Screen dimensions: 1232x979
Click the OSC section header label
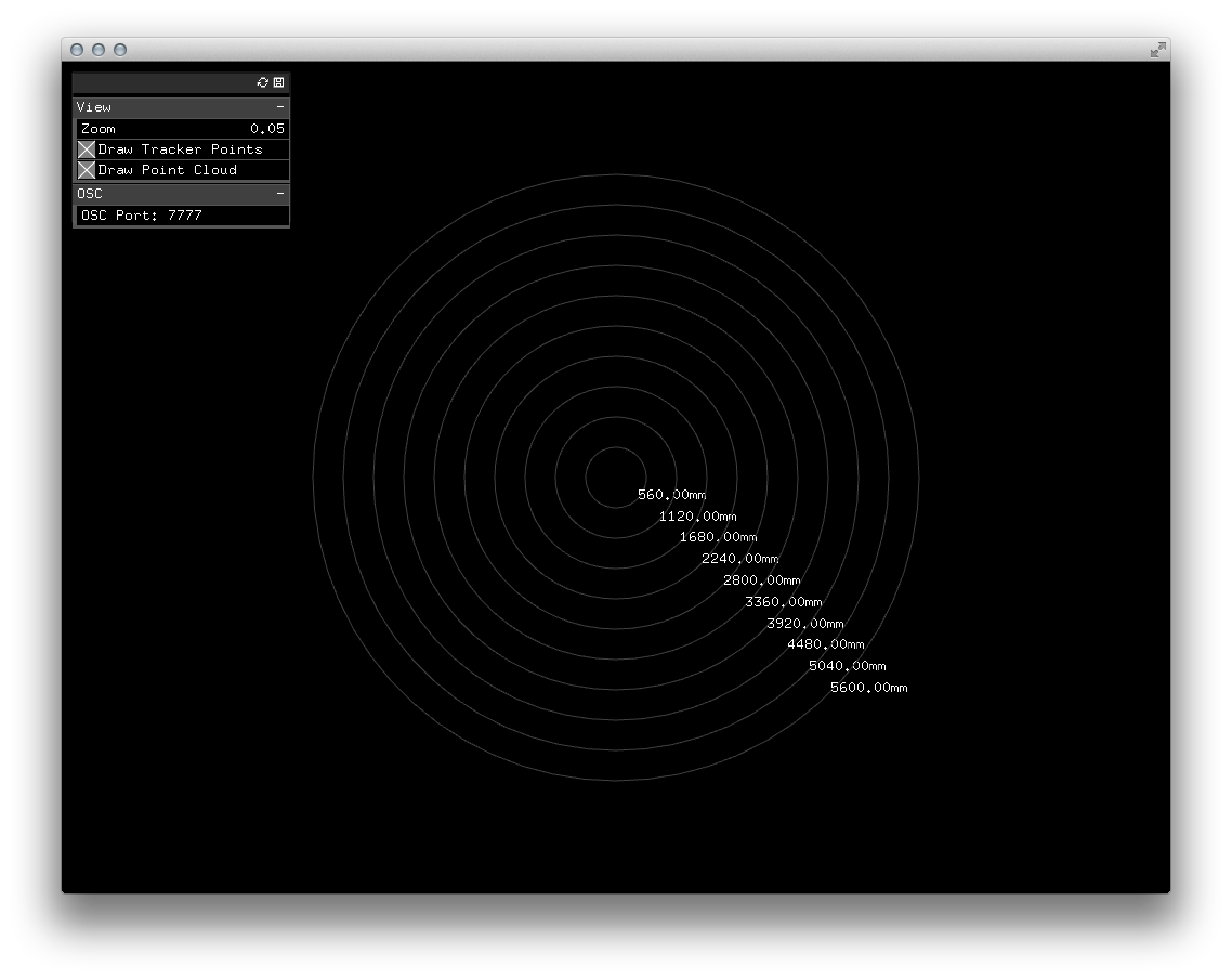click(90, 194)
